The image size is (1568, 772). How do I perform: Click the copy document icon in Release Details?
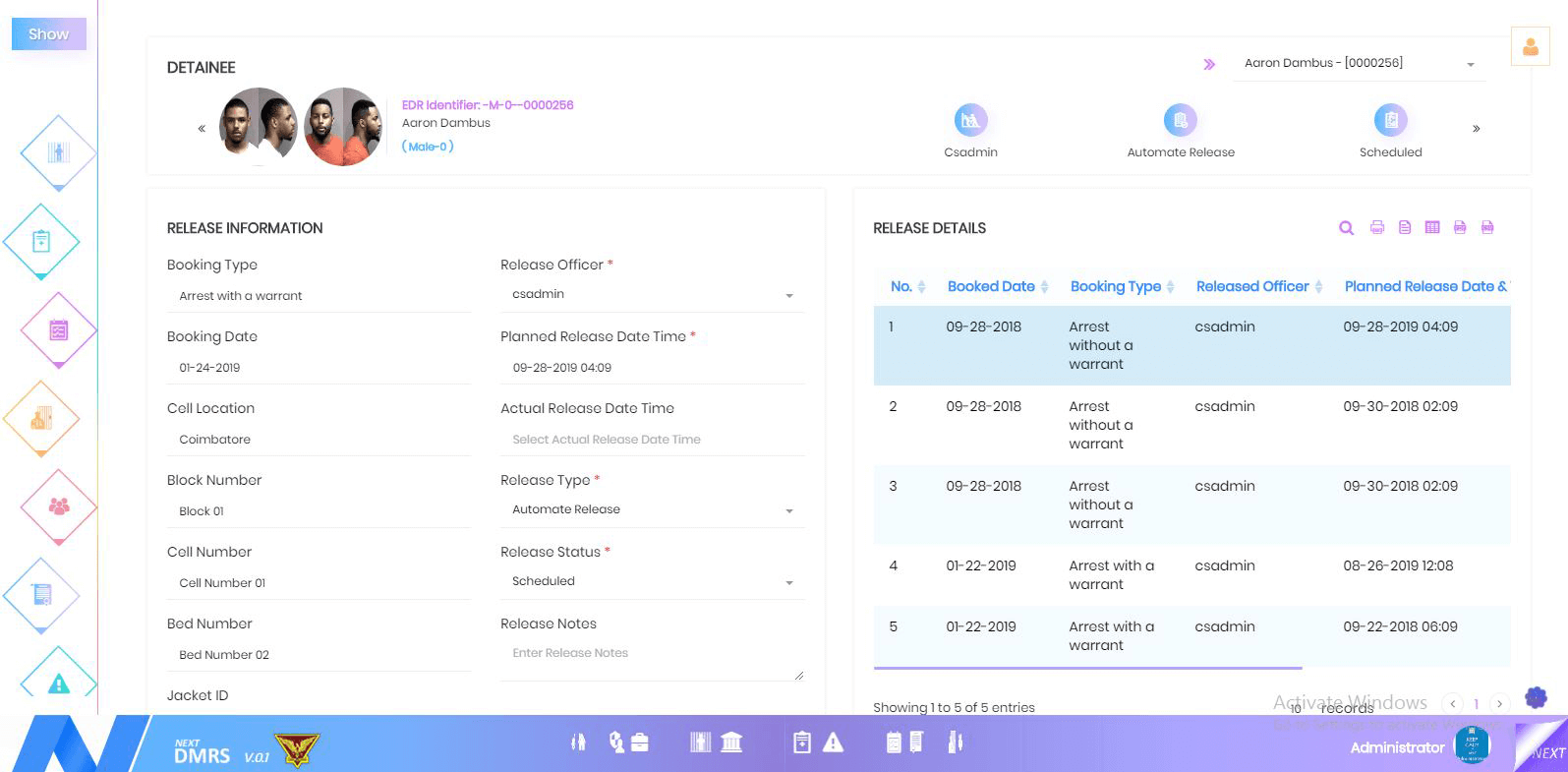click(x=1405, y=227)
